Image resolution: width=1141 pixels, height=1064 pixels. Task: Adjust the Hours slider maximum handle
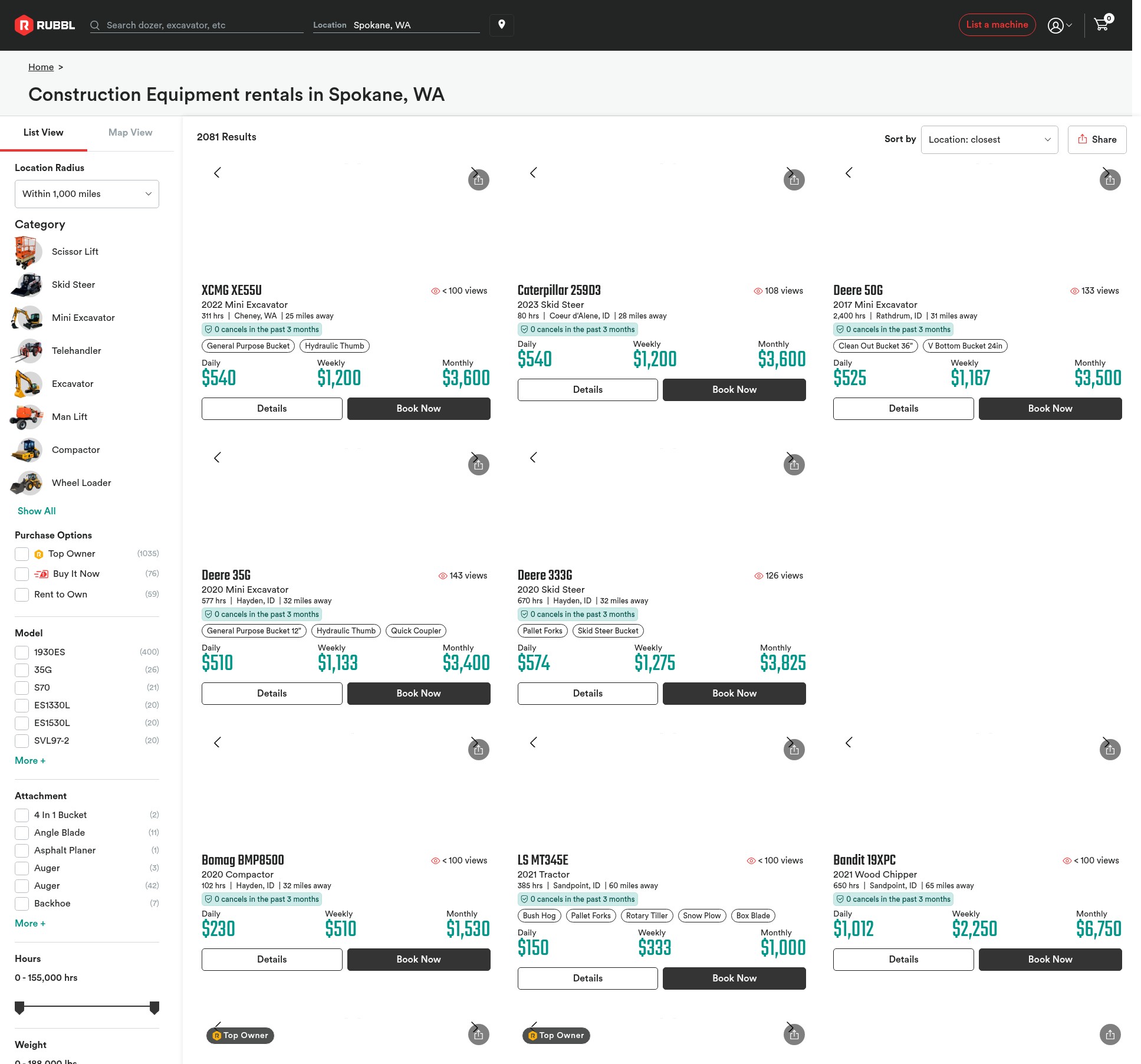point(154,1007)
